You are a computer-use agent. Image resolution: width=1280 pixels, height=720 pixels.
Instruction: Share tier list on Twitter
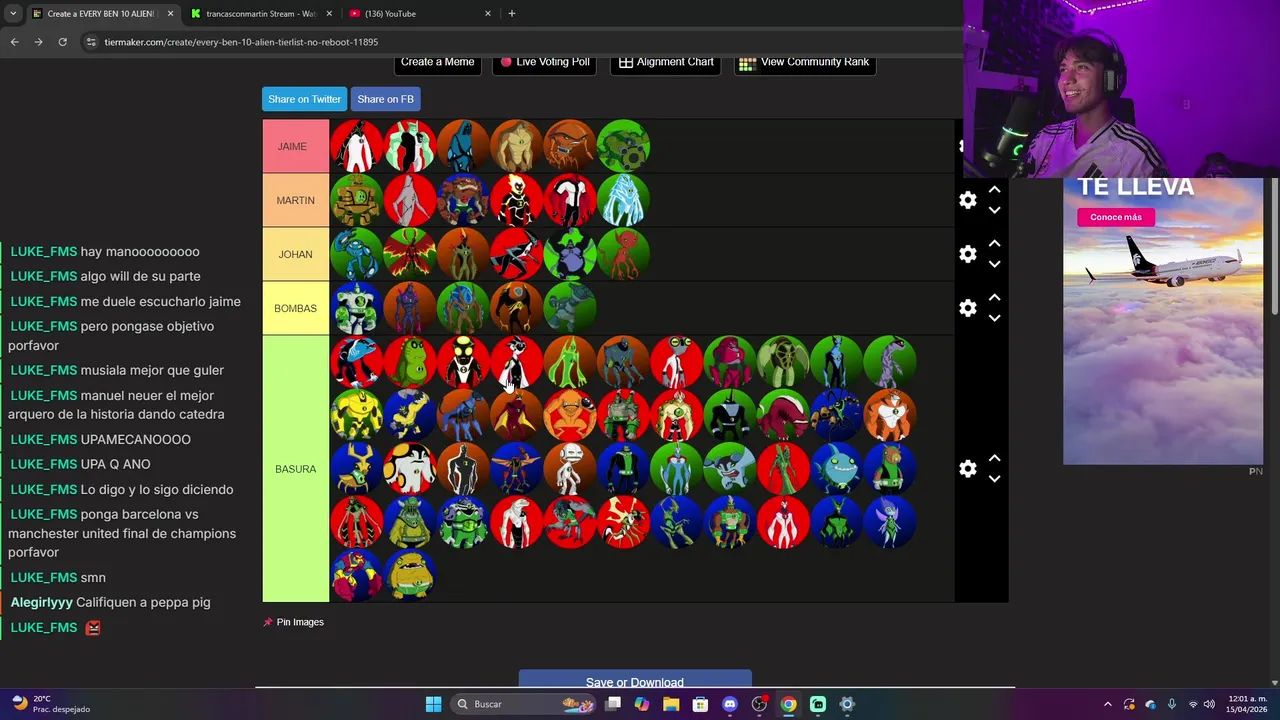304,99
